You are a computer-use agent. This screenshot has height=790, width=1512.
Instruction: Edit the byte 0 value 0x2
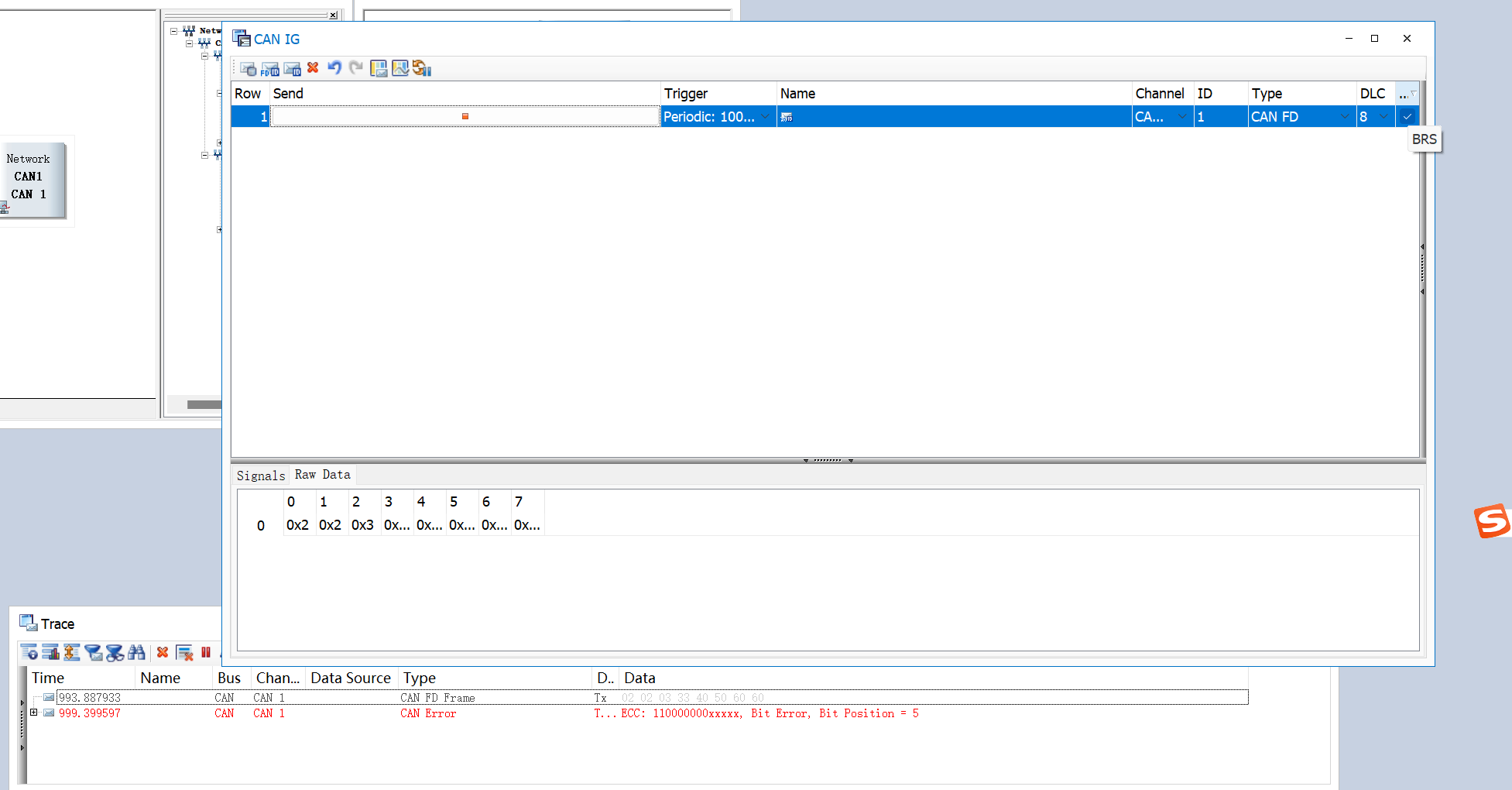pyautogui.click(x=297, y=525)
